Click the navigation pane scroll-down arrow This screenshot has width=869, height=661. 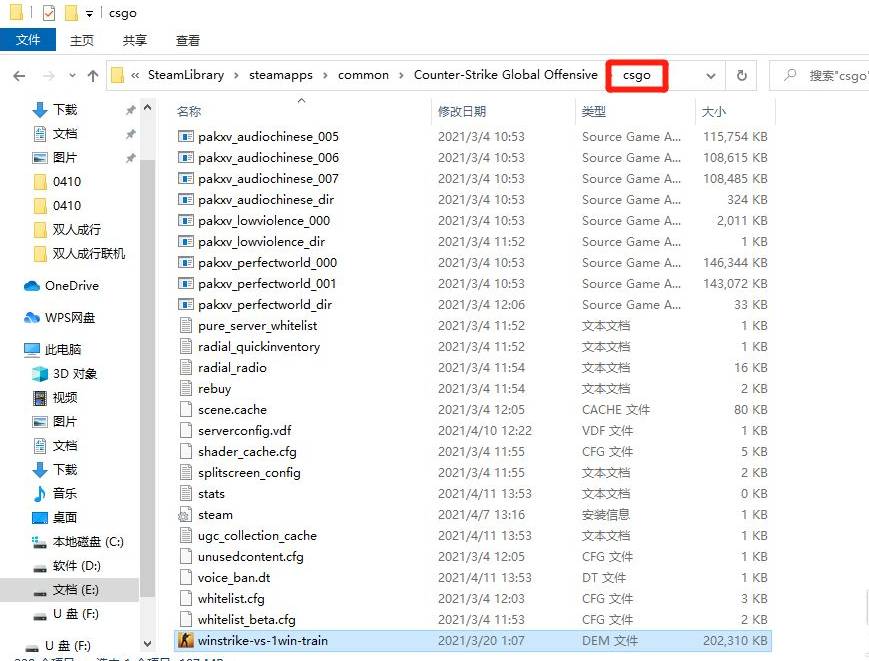147,644
